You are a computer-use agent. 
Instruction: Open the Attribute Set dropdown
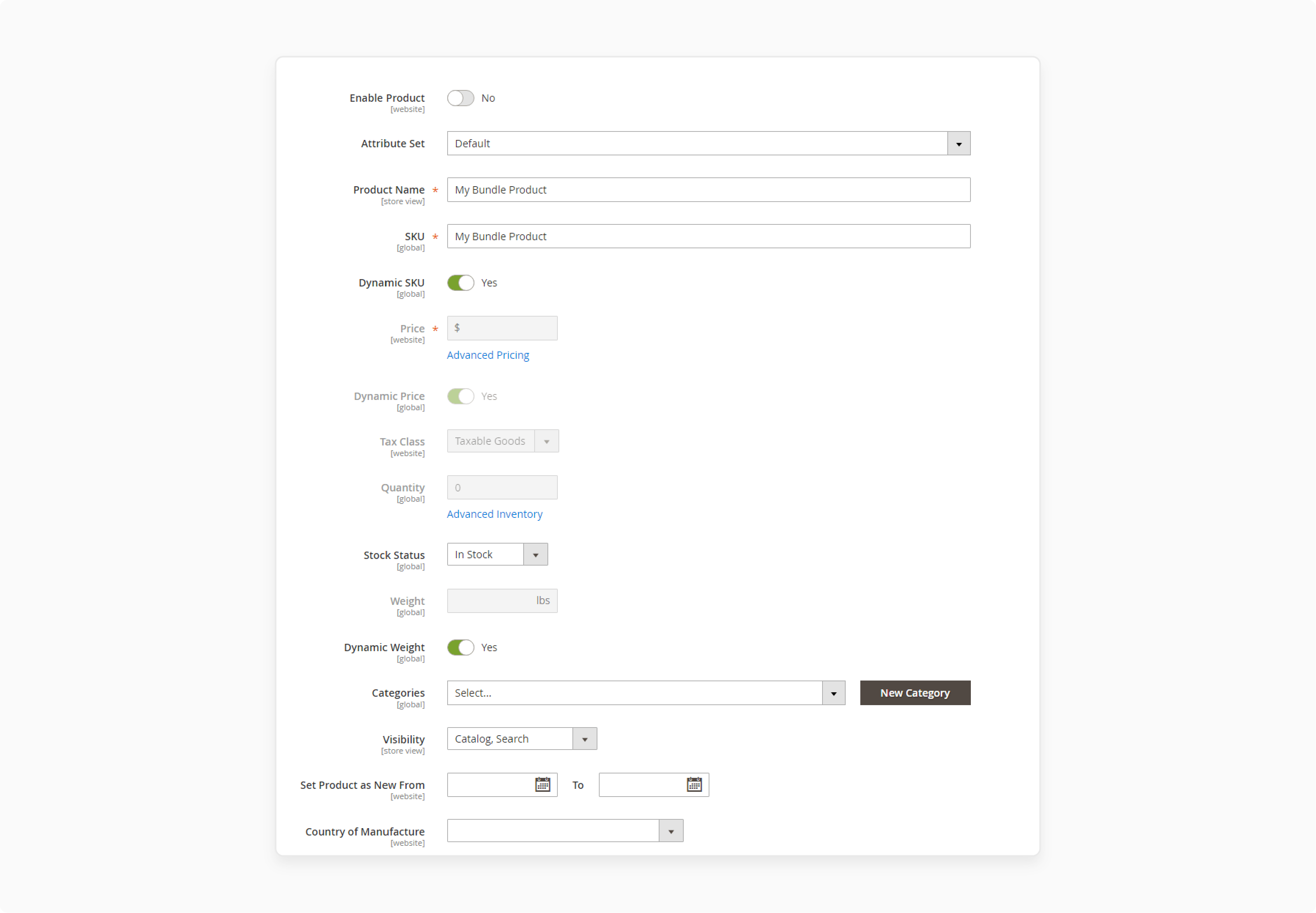point(709,143)
